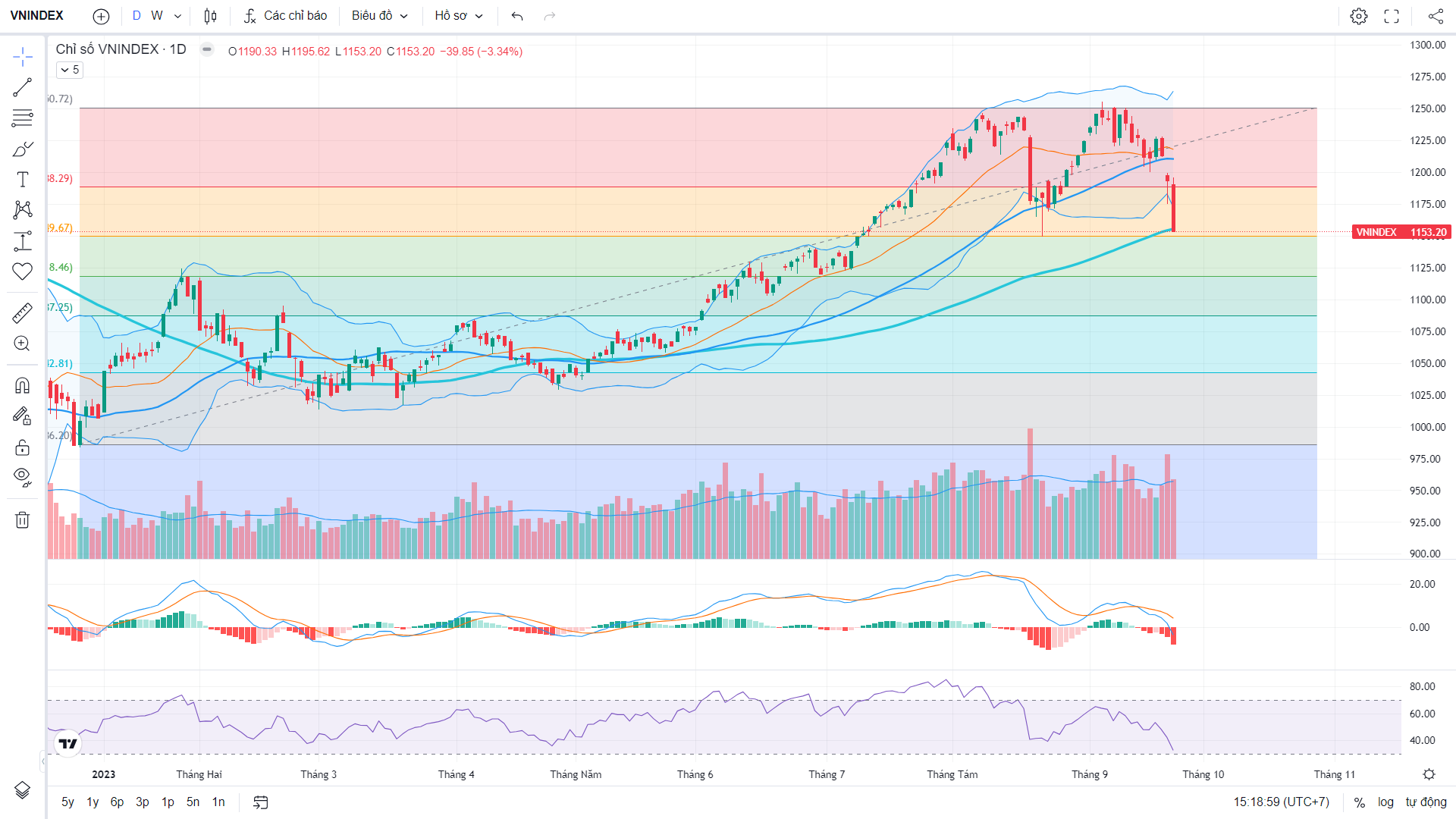Image resolution: width=1456 pixels, height=819 pixels.
Task: Expand the indicator legend showing 5
Action: tap(69, 70)
